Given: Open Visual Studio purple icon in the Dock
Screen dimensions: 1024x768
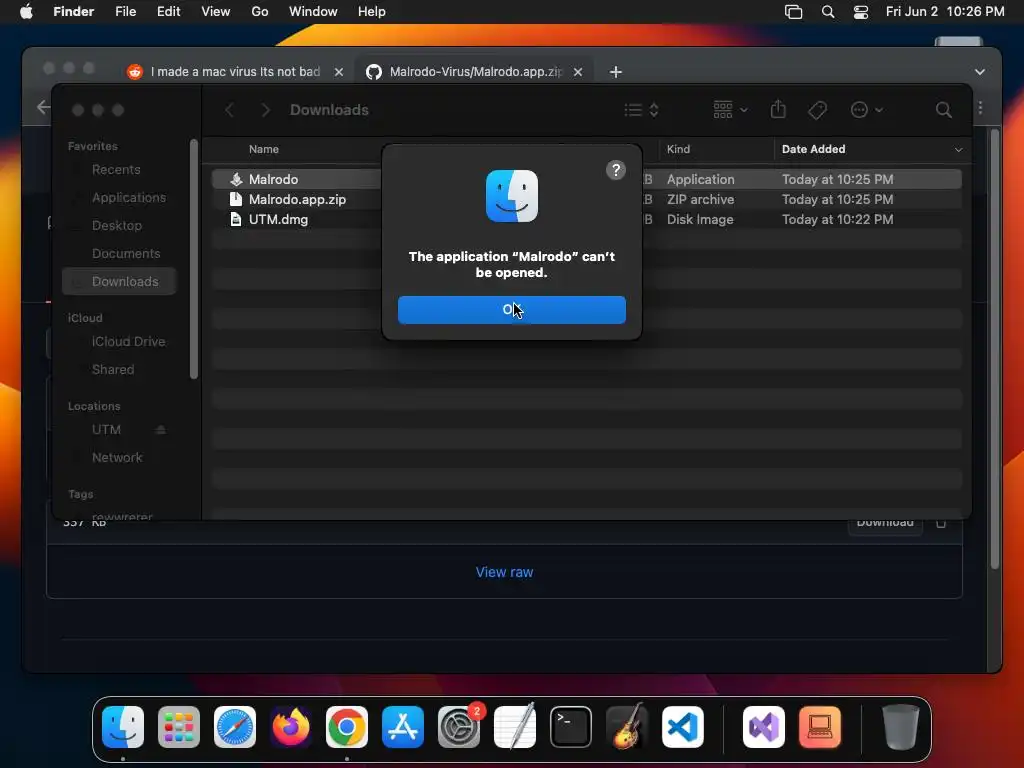Looking at the screenshot, I should point(764,727).
